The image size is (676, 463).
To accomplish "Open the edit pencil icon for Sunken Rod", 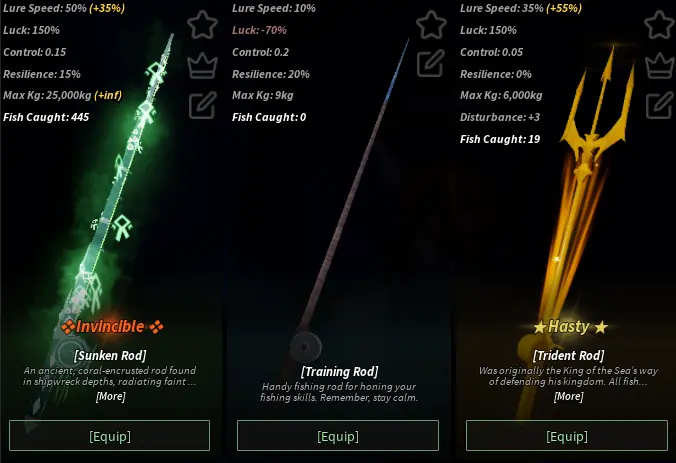I will pos(202,105).
